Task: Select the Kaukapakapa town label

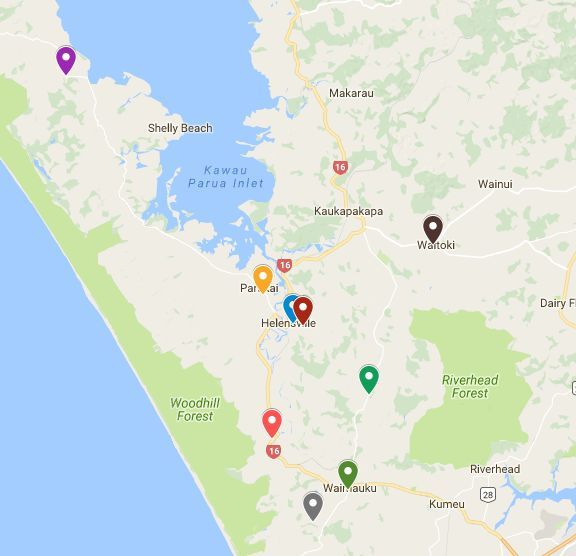Action: click(348, 211)
